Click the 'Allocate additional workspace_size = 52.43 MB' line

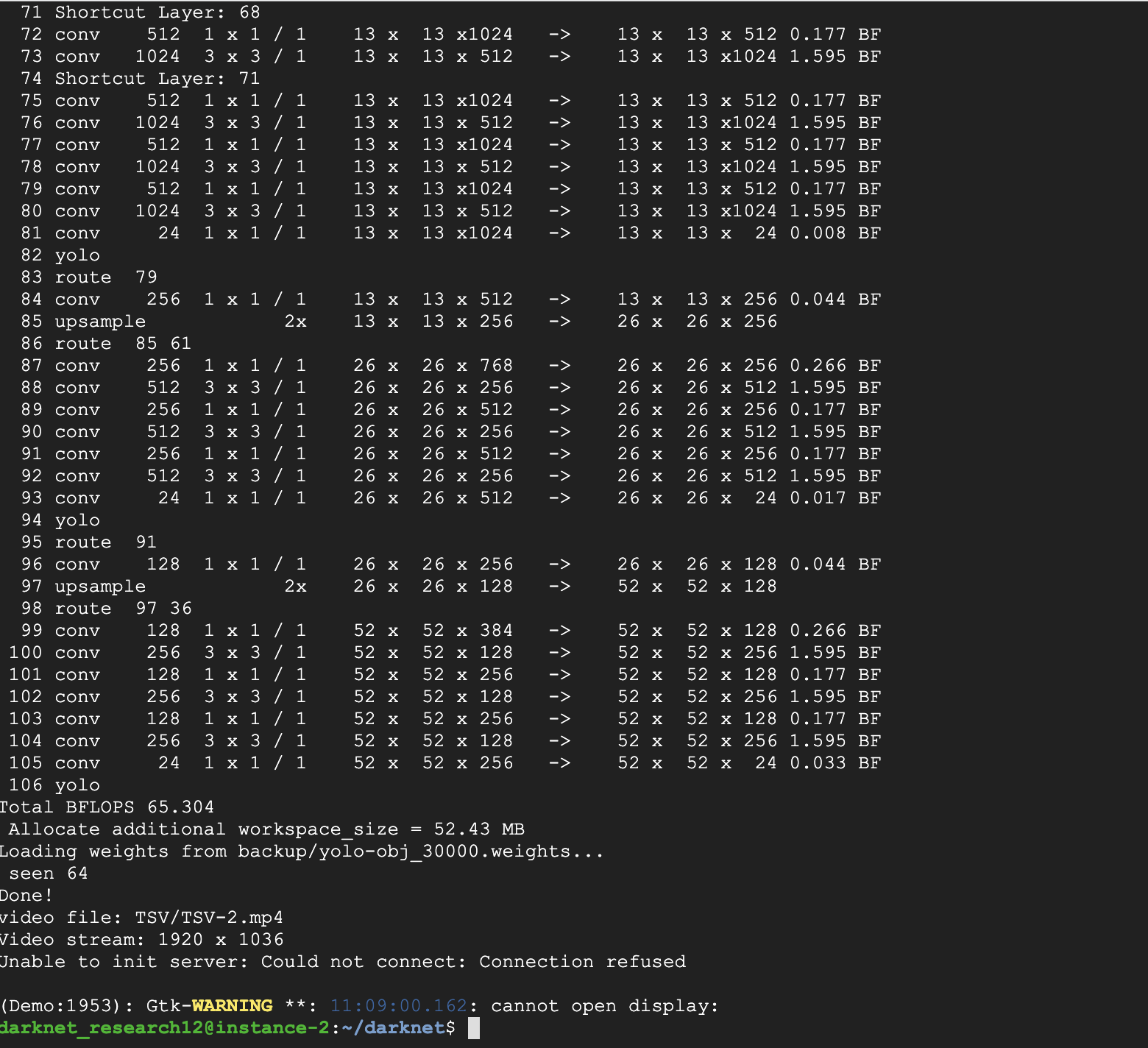(266, 829)
